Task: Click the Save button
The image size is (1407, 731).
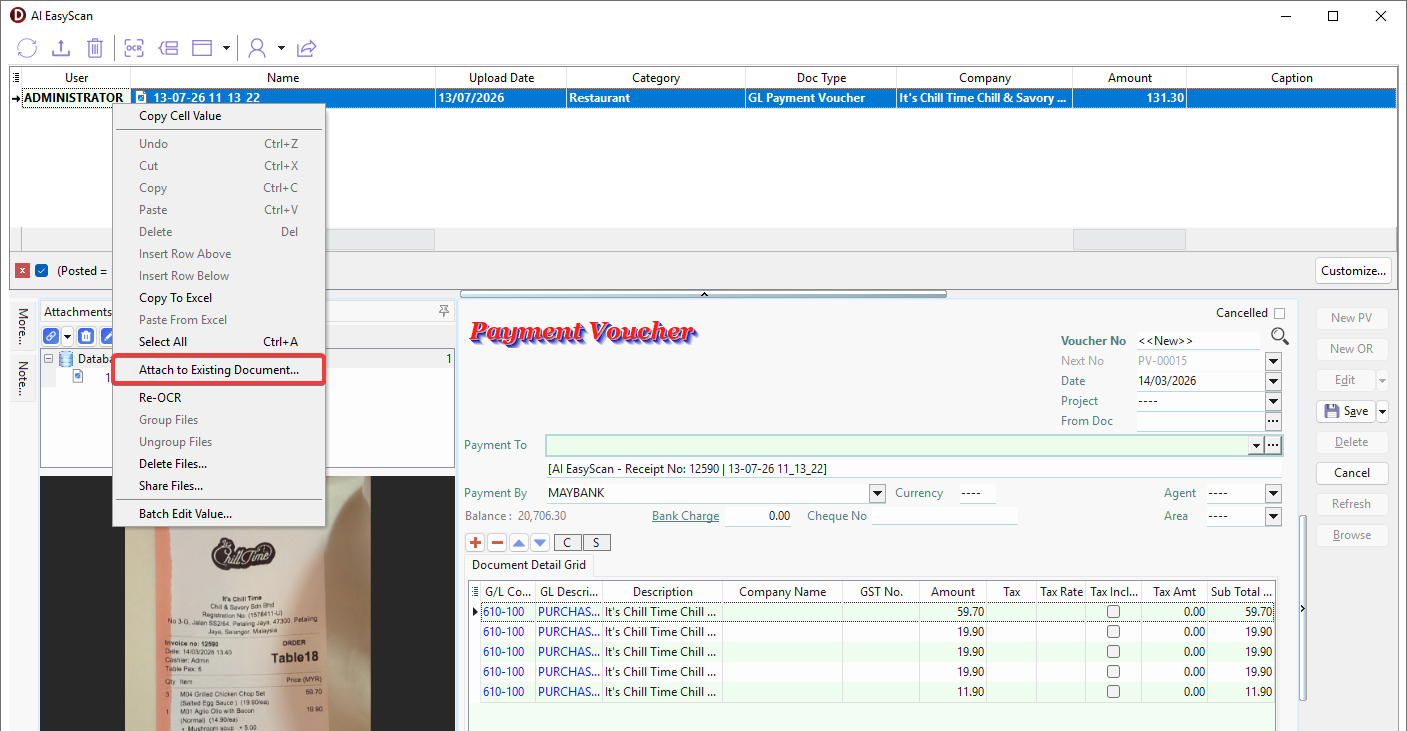Action: 1346,411
